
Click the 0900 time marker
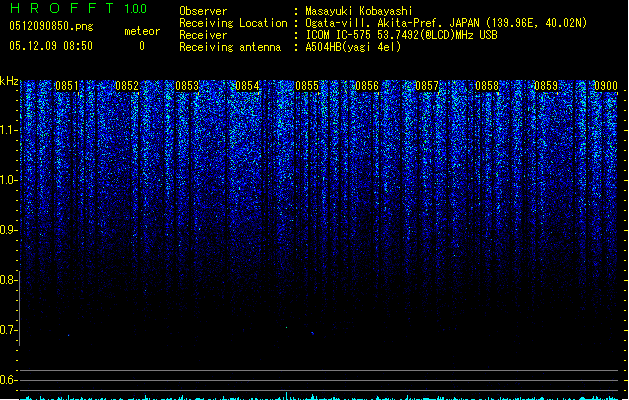tap(606, 86)
